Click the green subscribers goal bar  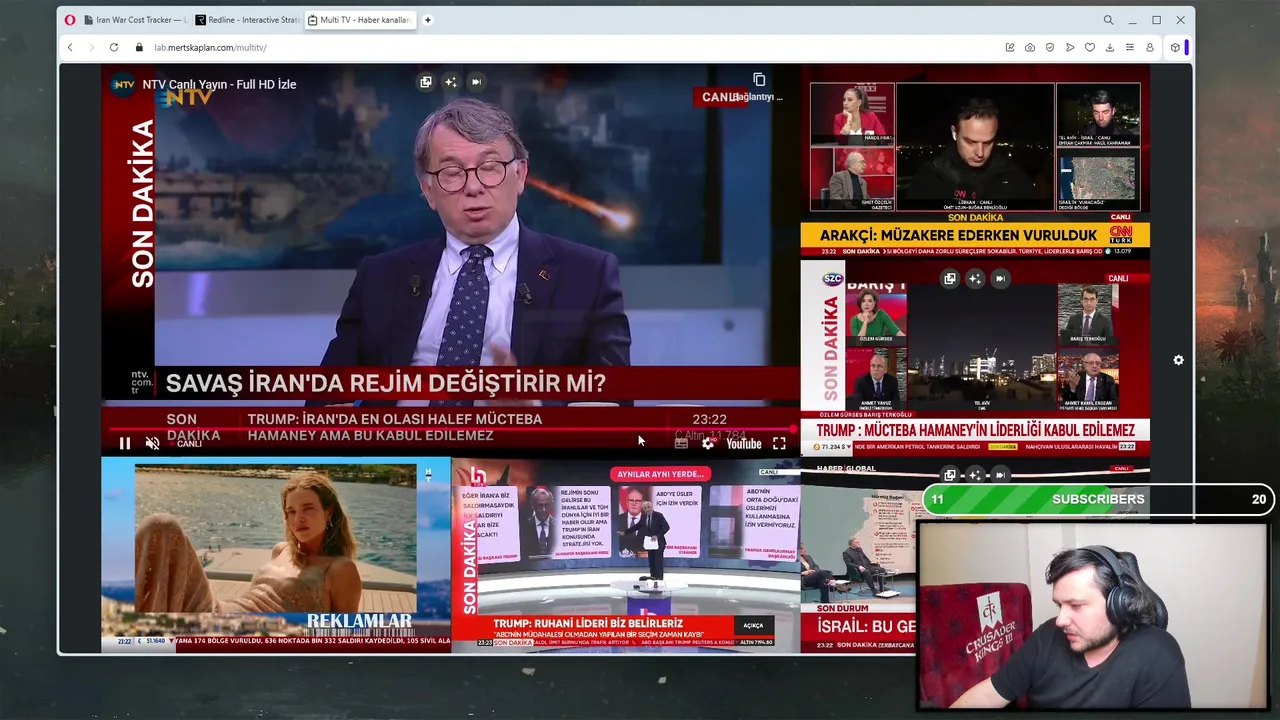(1097, 499)
